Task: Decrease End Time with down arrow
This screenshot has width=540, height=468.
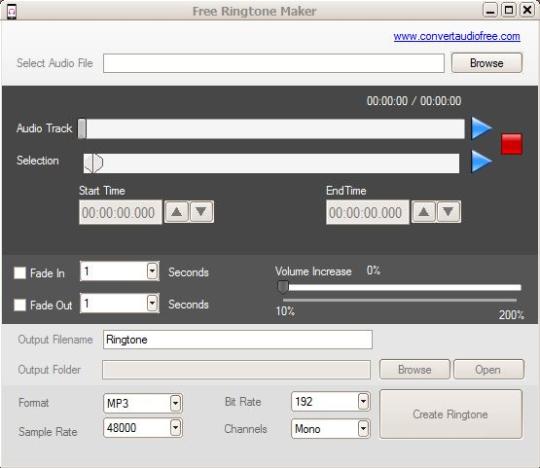Action: click(x=448, y=212)
